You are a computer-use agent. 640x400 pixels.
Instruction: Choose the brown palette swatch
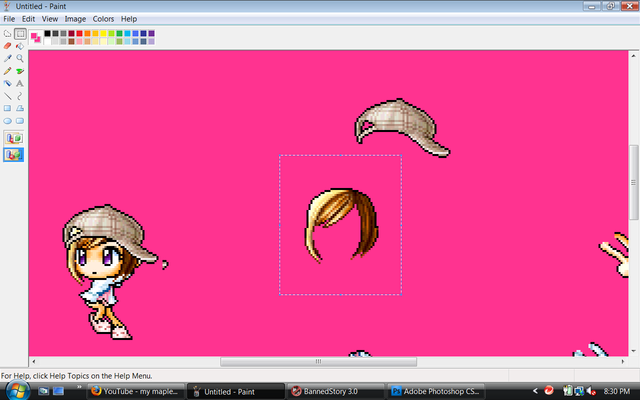tap(71, 41)
